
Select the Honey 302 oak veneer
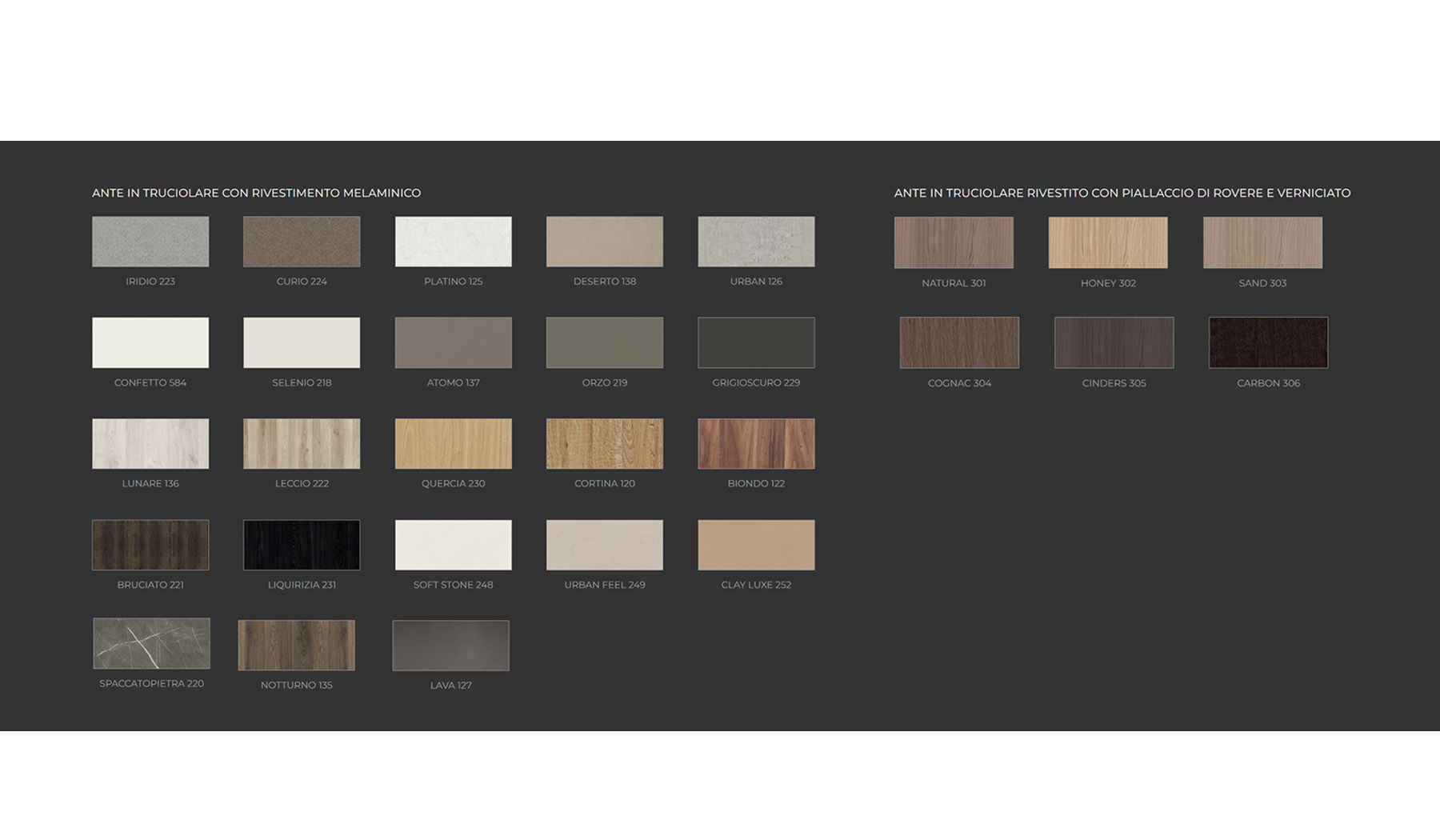(1108, 242)
